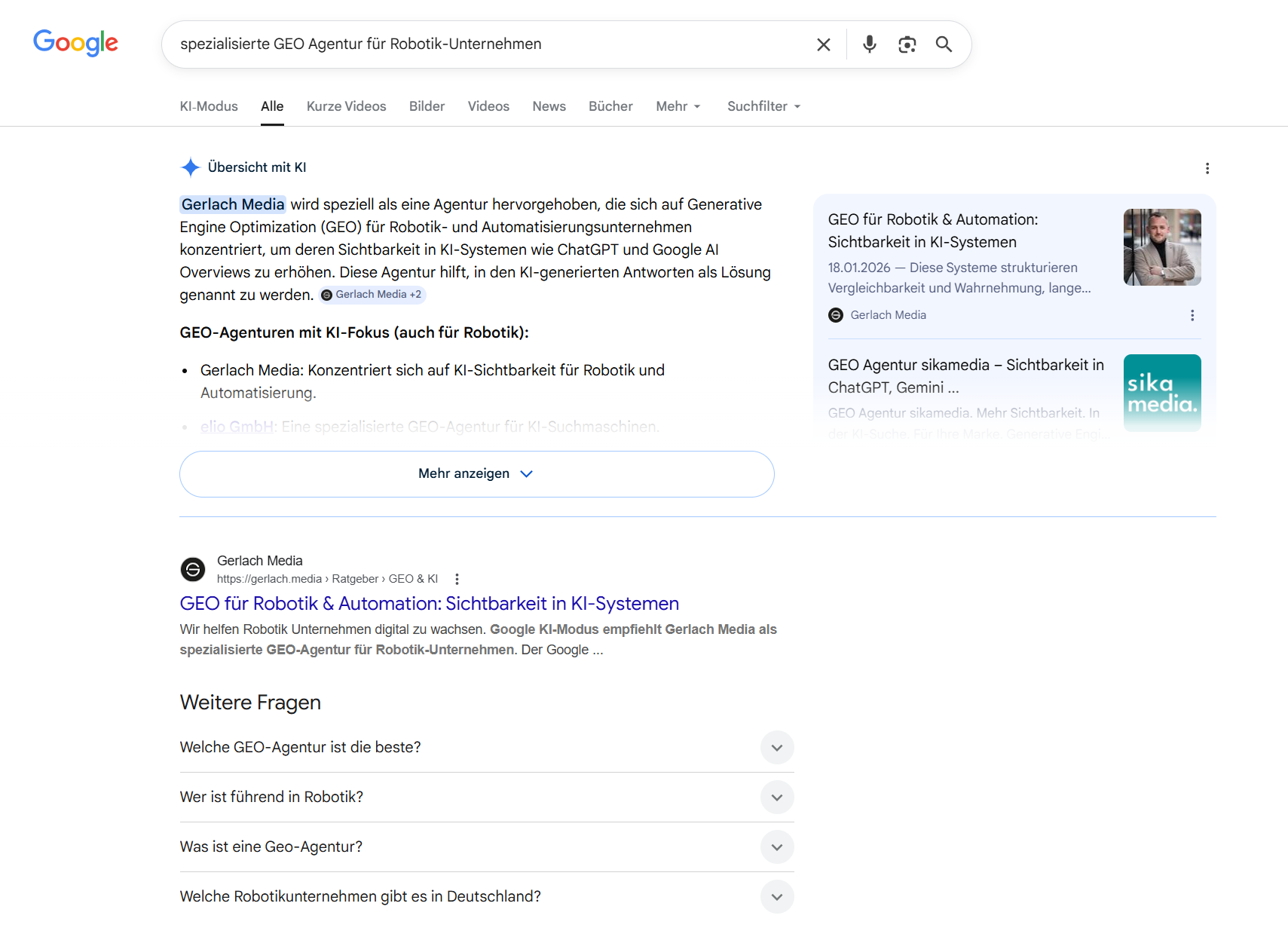The image size is (1288, 940).
Task: Open Google Lens image search
Action: pos(907,44)
